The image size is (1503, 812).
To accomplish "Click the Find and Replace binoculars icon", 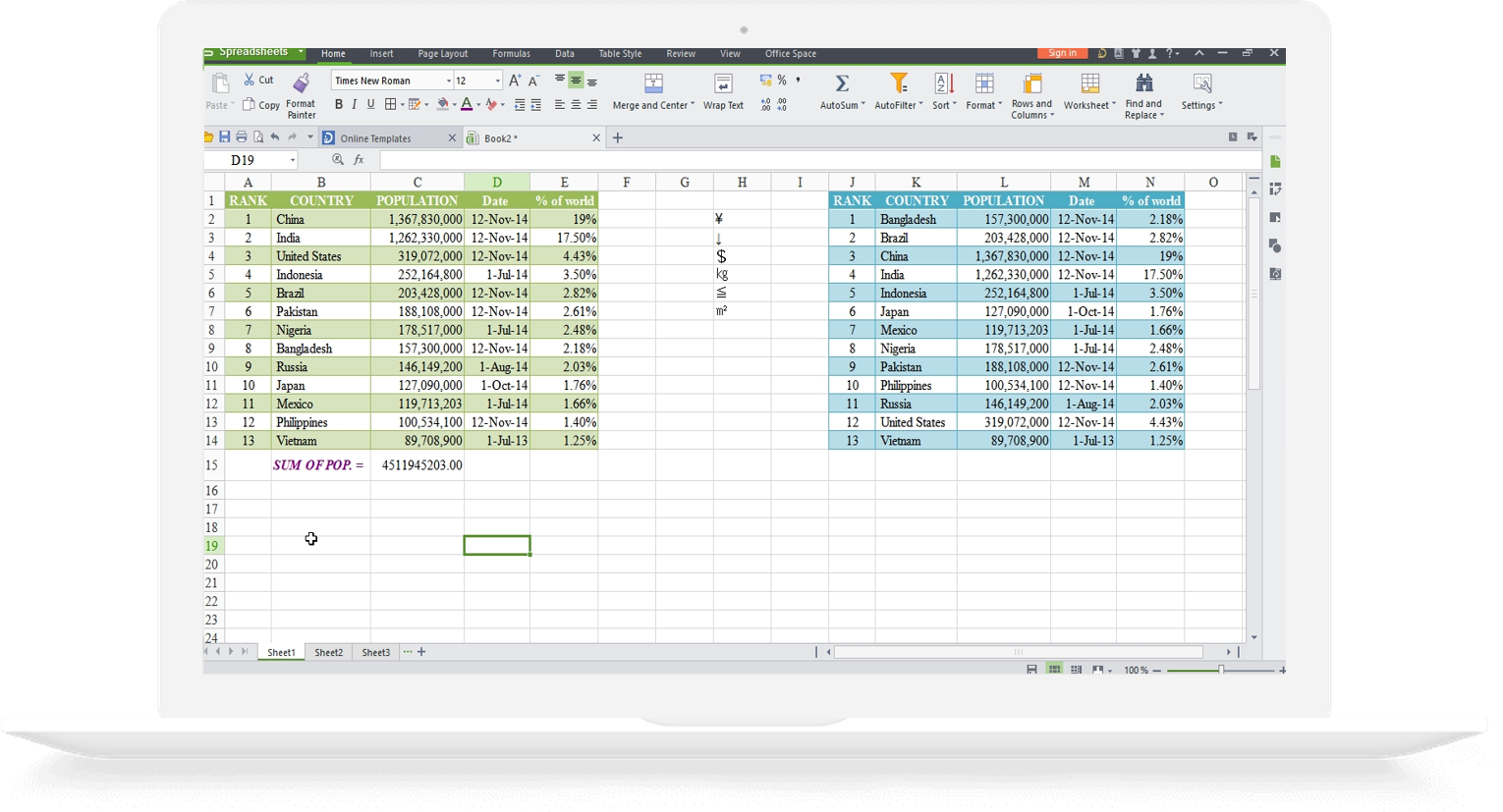I will [x=1143, y=83].
